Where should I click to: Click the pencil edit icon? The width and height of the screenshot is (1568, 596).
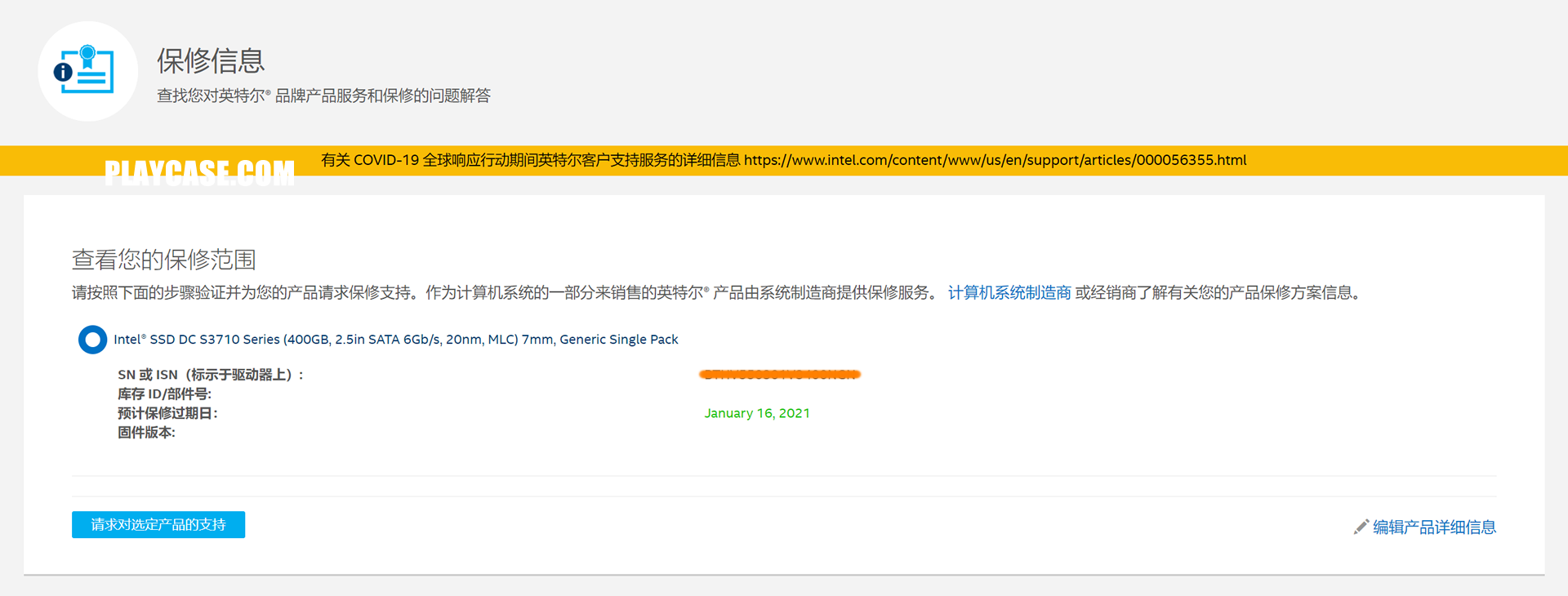[1361, 527]
